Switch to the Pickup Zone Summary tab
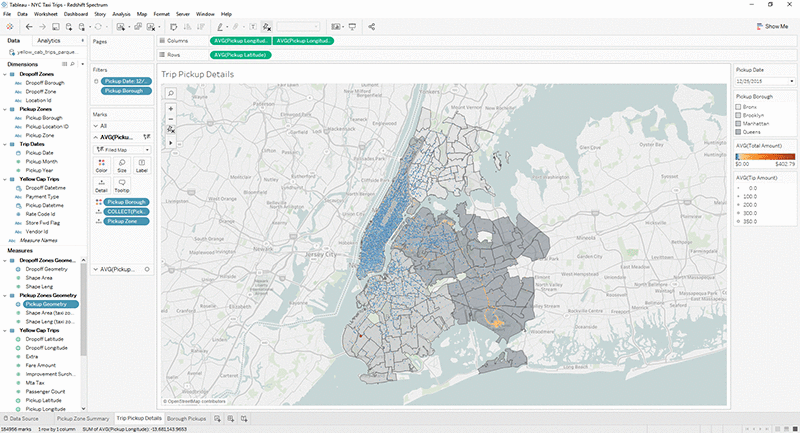The image size is (800, 433). tap(83, 419)
